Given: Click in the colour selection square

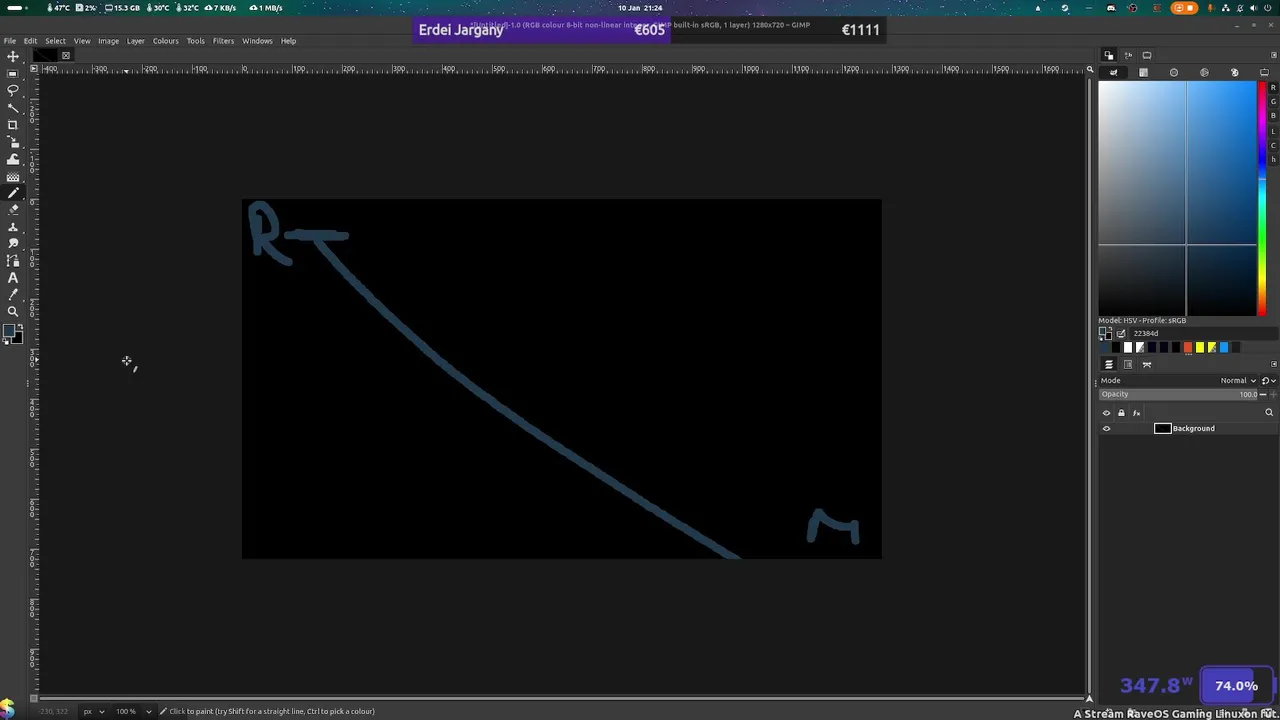Looking at the screenshot, I should pos(1177,198).
